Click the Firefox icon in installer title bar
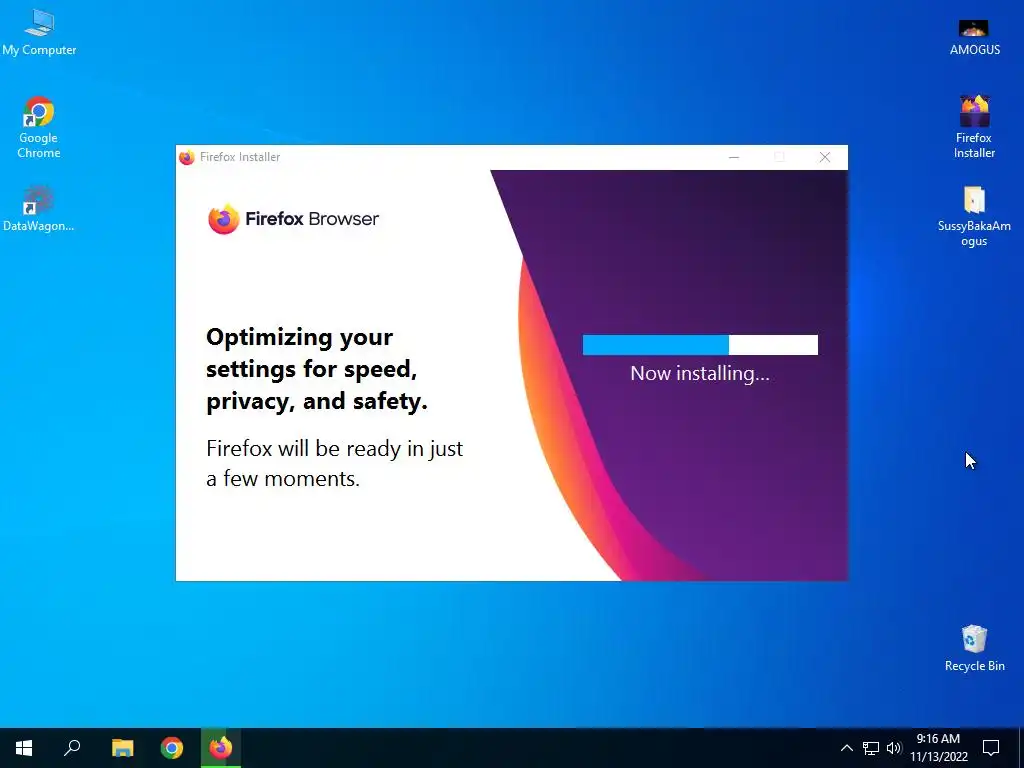 click(187, 157)
